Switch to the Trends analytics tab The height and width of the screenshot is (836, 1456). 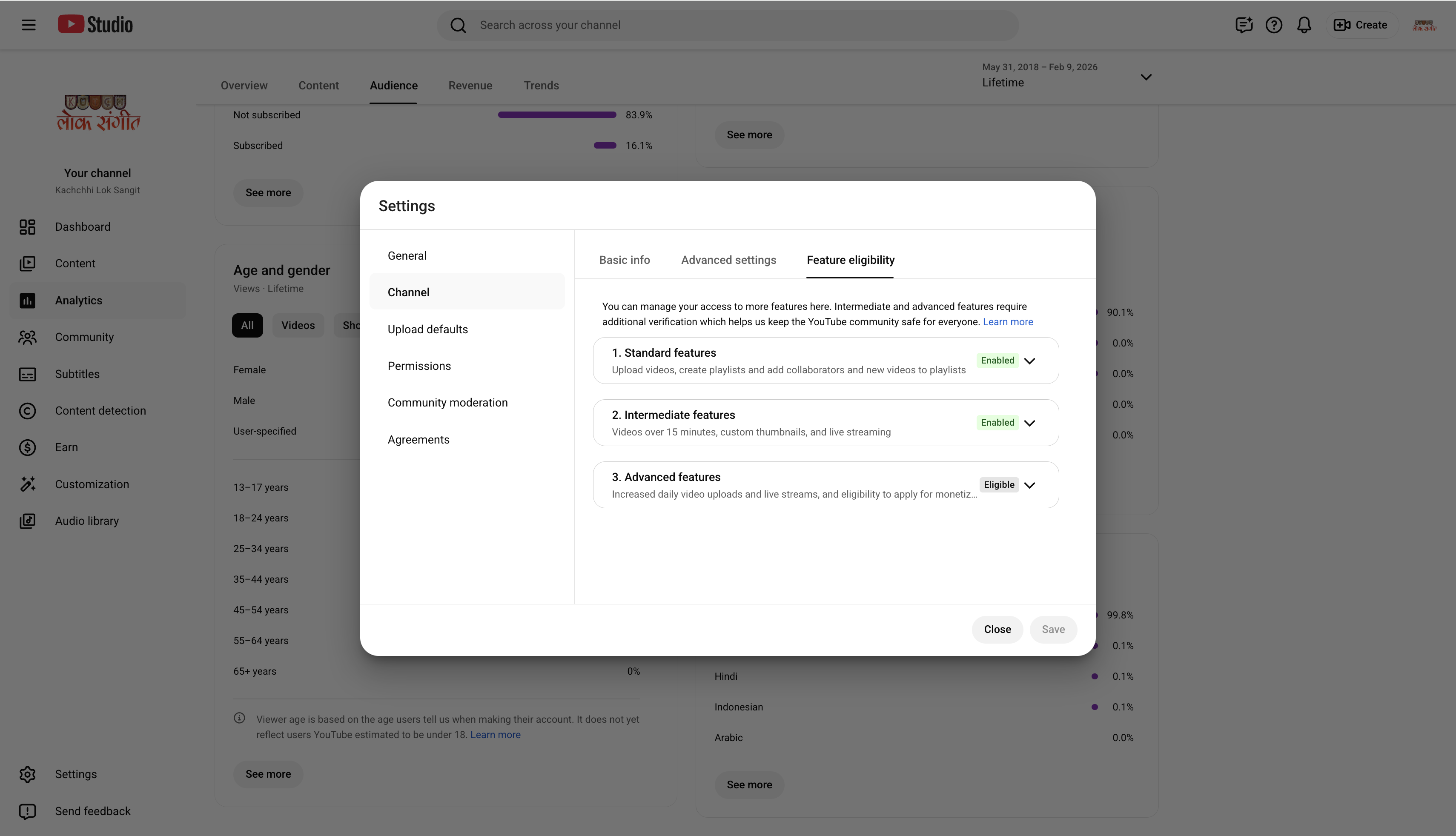click(x=542, y=86)
